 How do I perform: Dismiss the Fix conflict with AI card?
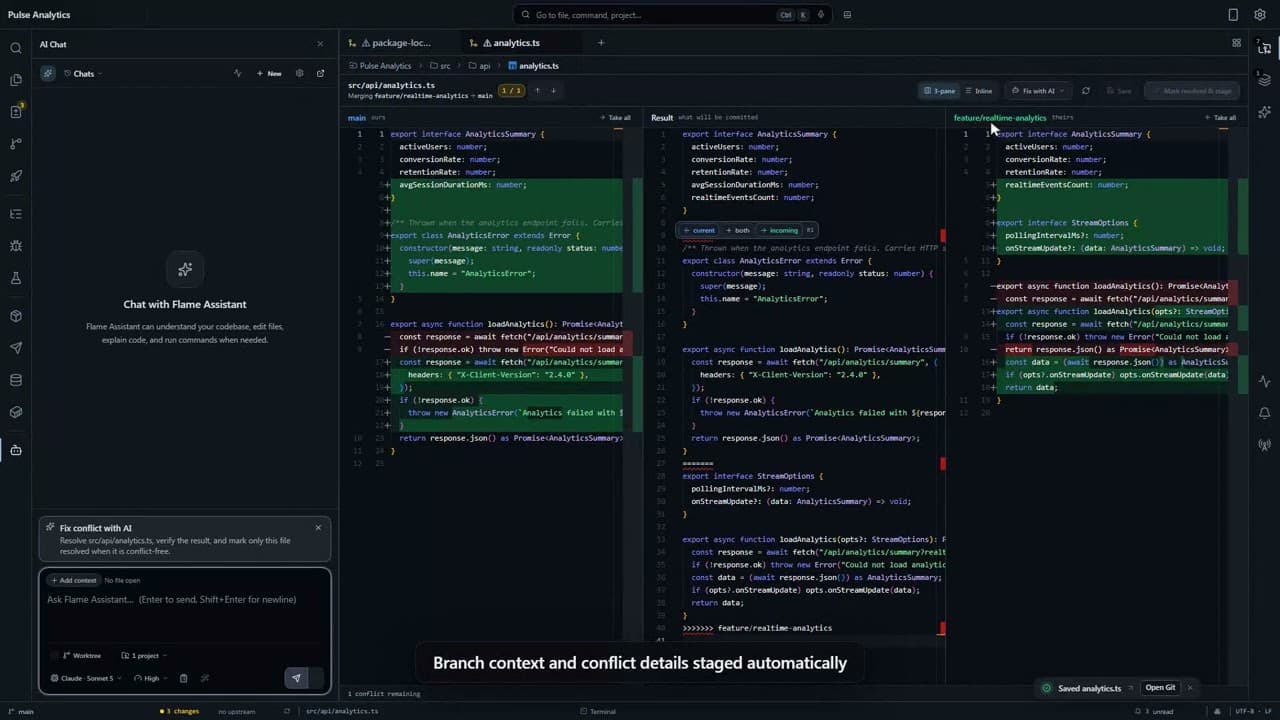tap(318, 527)
